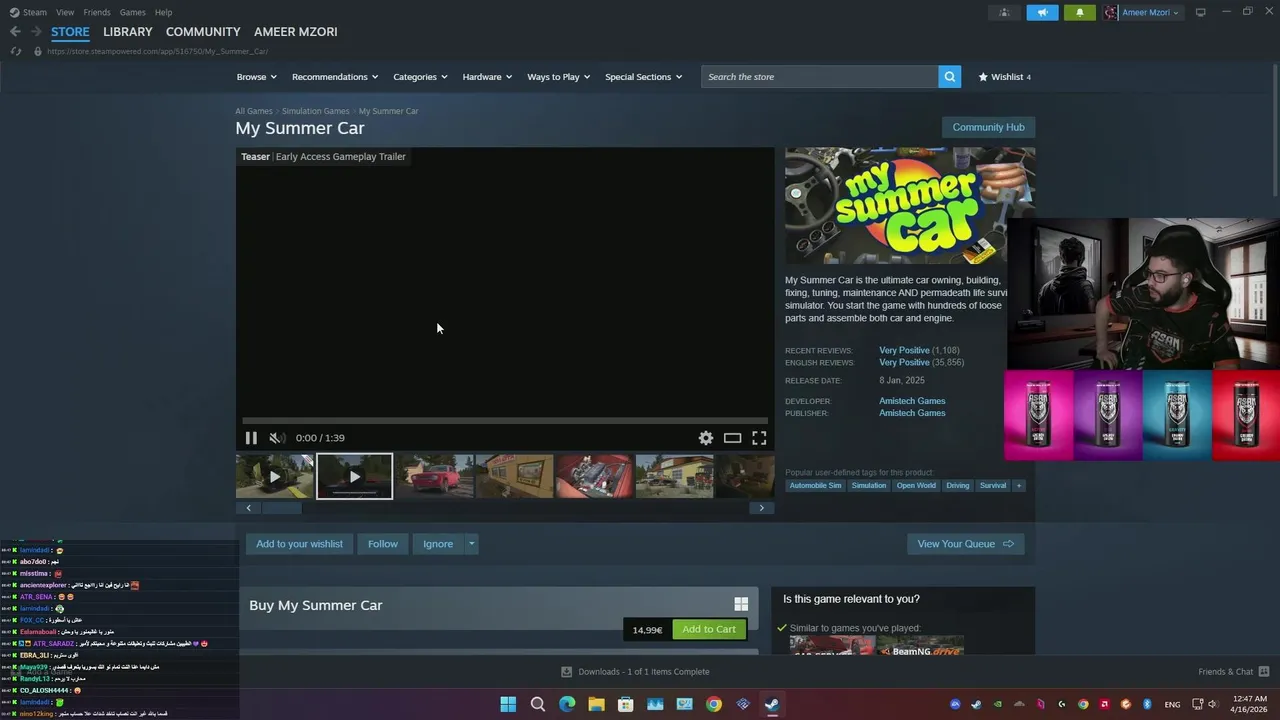The height and width of the screenshot is (720, 1280).
Task: Open Steam announcements megaphone icon
Action: pyautogui.click(x=1041, y=12)
